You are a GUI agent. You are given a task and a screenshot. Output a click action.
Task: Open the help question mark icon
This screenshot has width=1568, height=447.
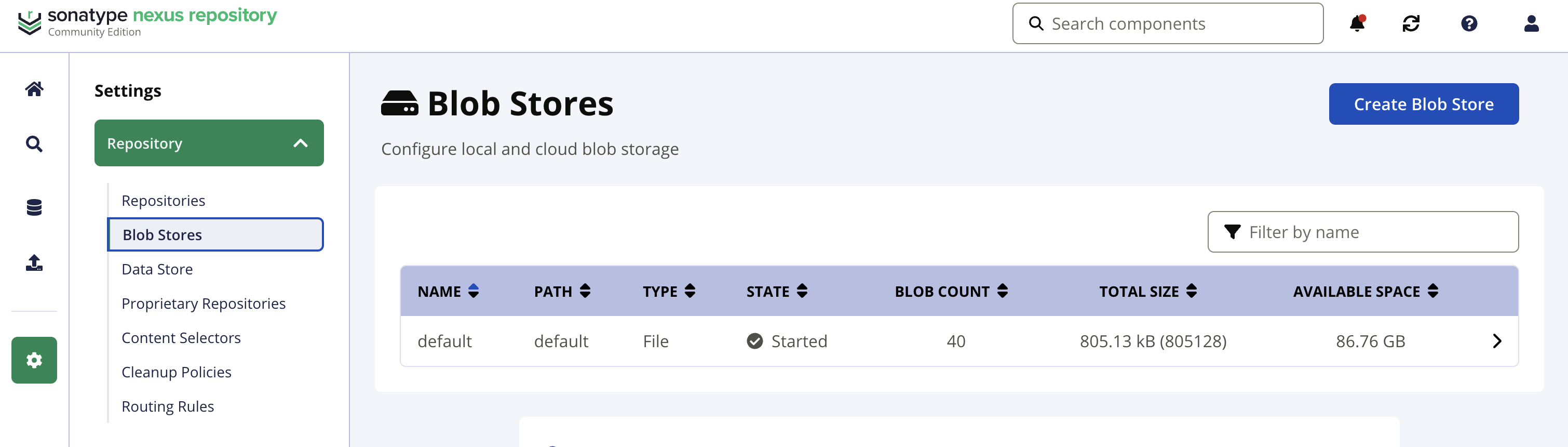[1469, 24]
